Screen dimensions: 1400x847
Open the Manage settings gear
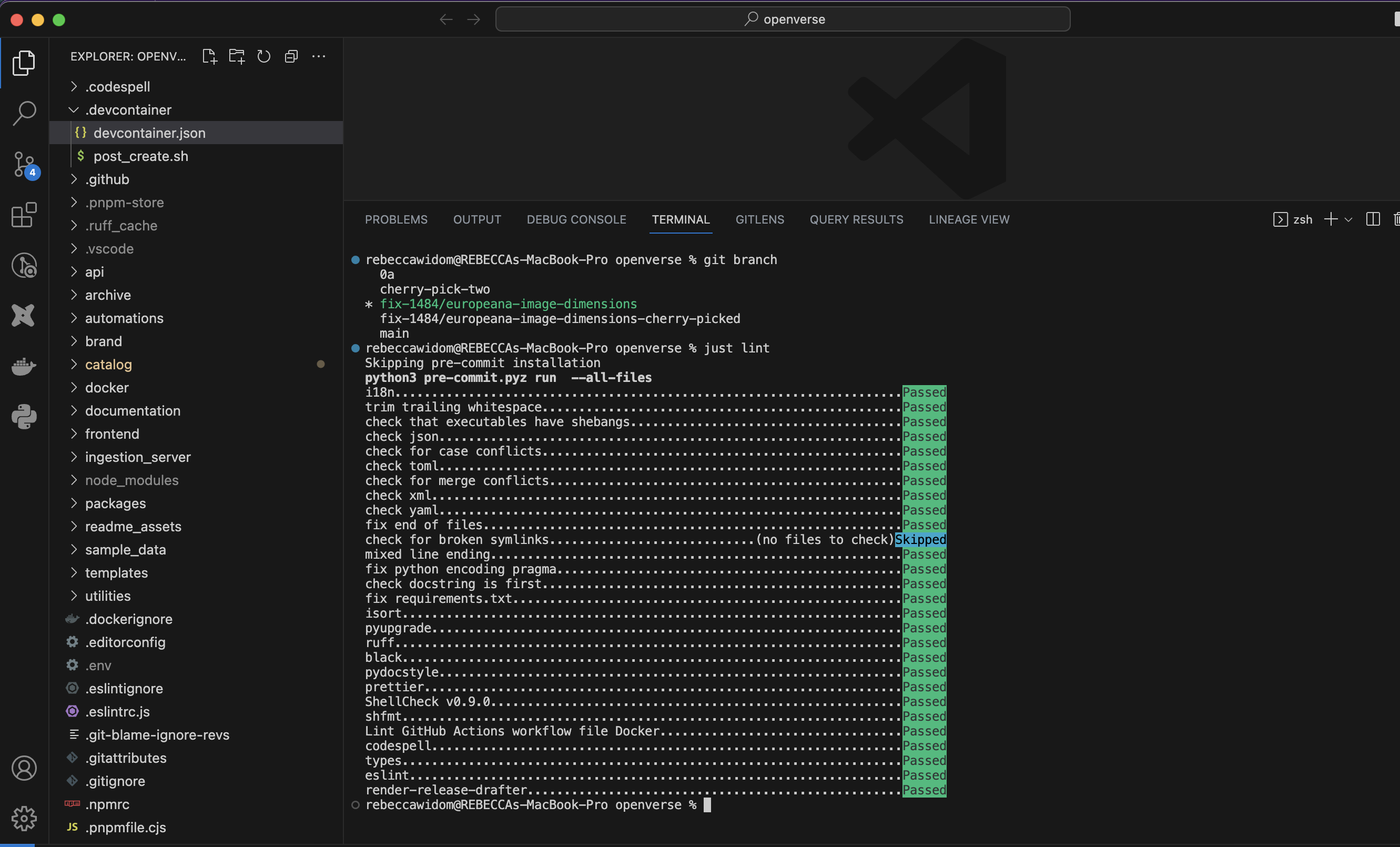[24, 819]
